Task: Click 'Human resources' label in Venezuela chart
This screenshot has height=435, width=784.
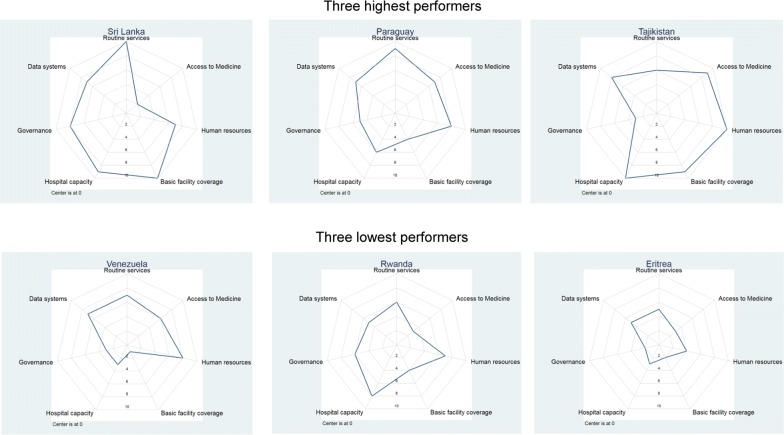Action: coord(226,362)
